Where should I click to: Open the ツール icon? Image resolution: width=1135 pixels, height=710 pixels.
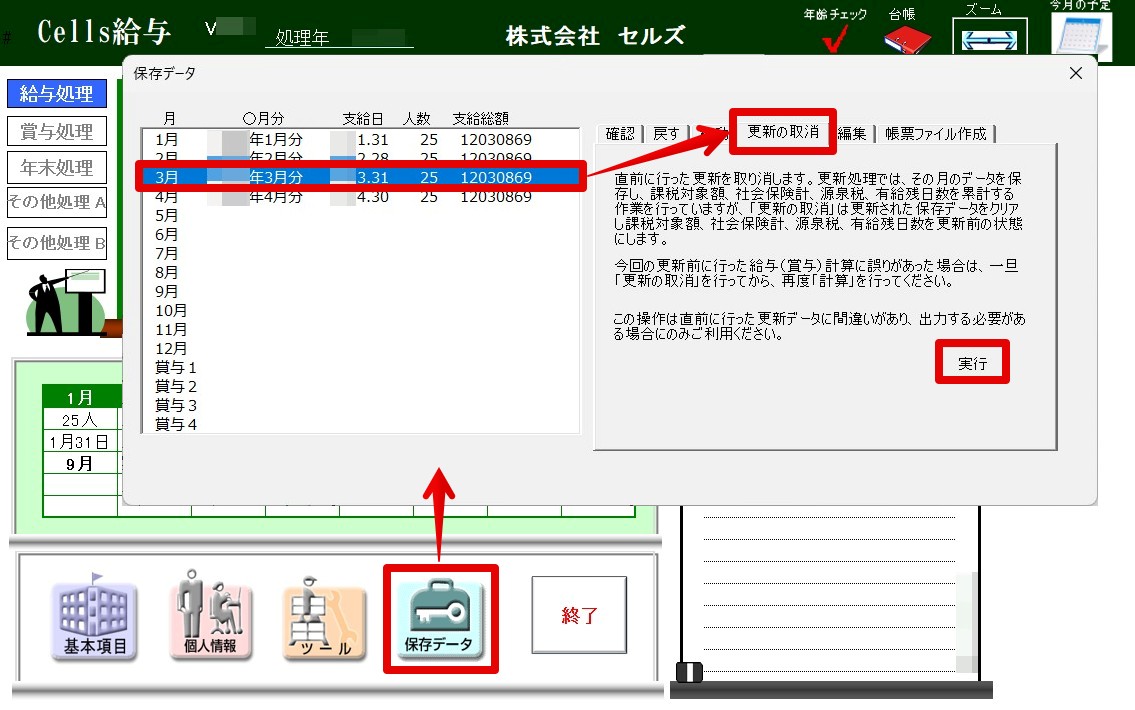[x=324, y=619]
